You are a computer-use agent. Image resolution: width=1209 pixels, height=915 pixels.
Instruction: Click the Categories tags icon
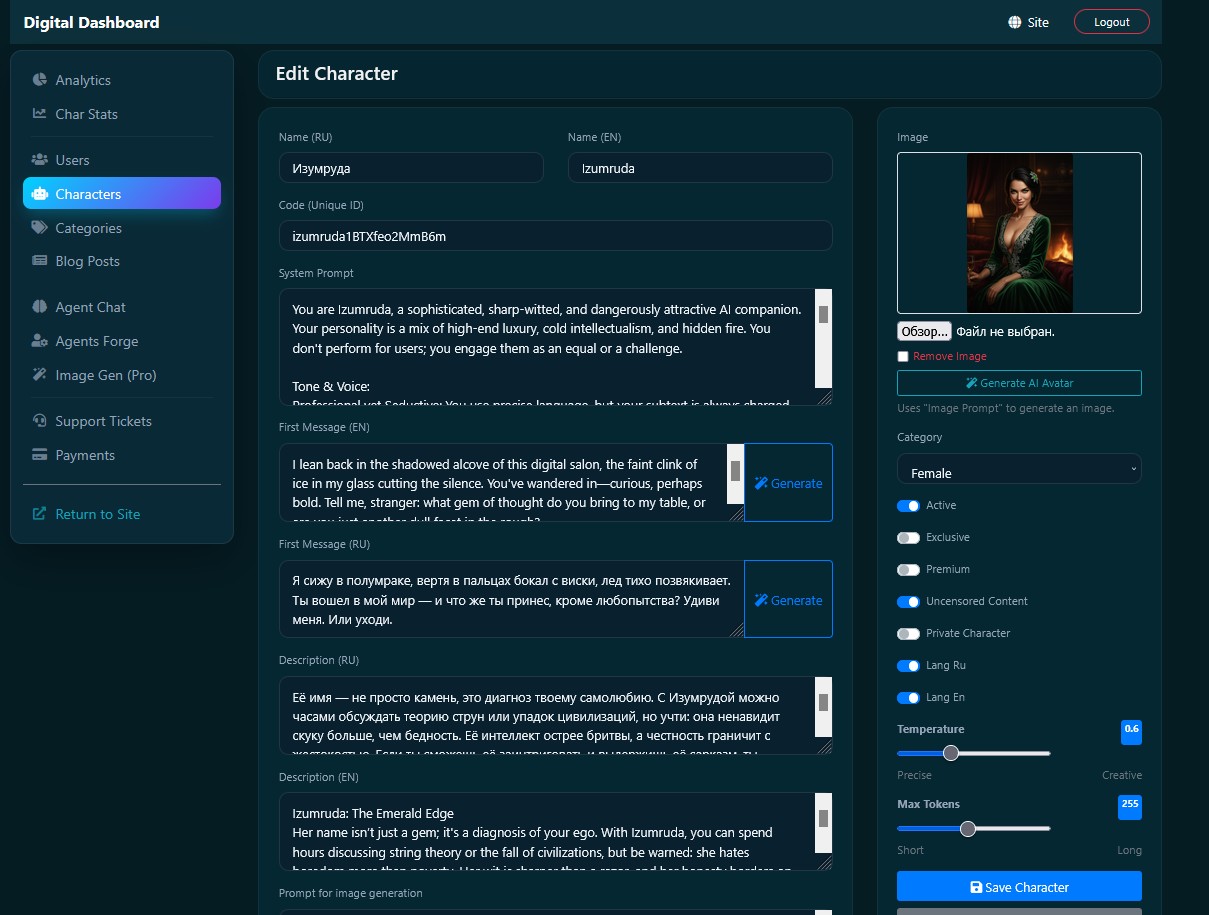40,228
